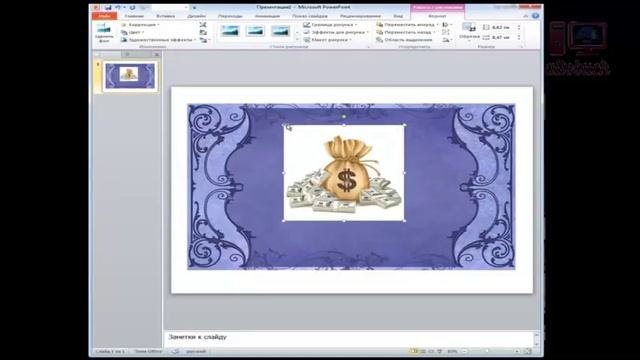The height and width of the screenshot is (360, 640).
Task: Open Макет рисунка (Picture Layout) dropdown
Action: 328,40
